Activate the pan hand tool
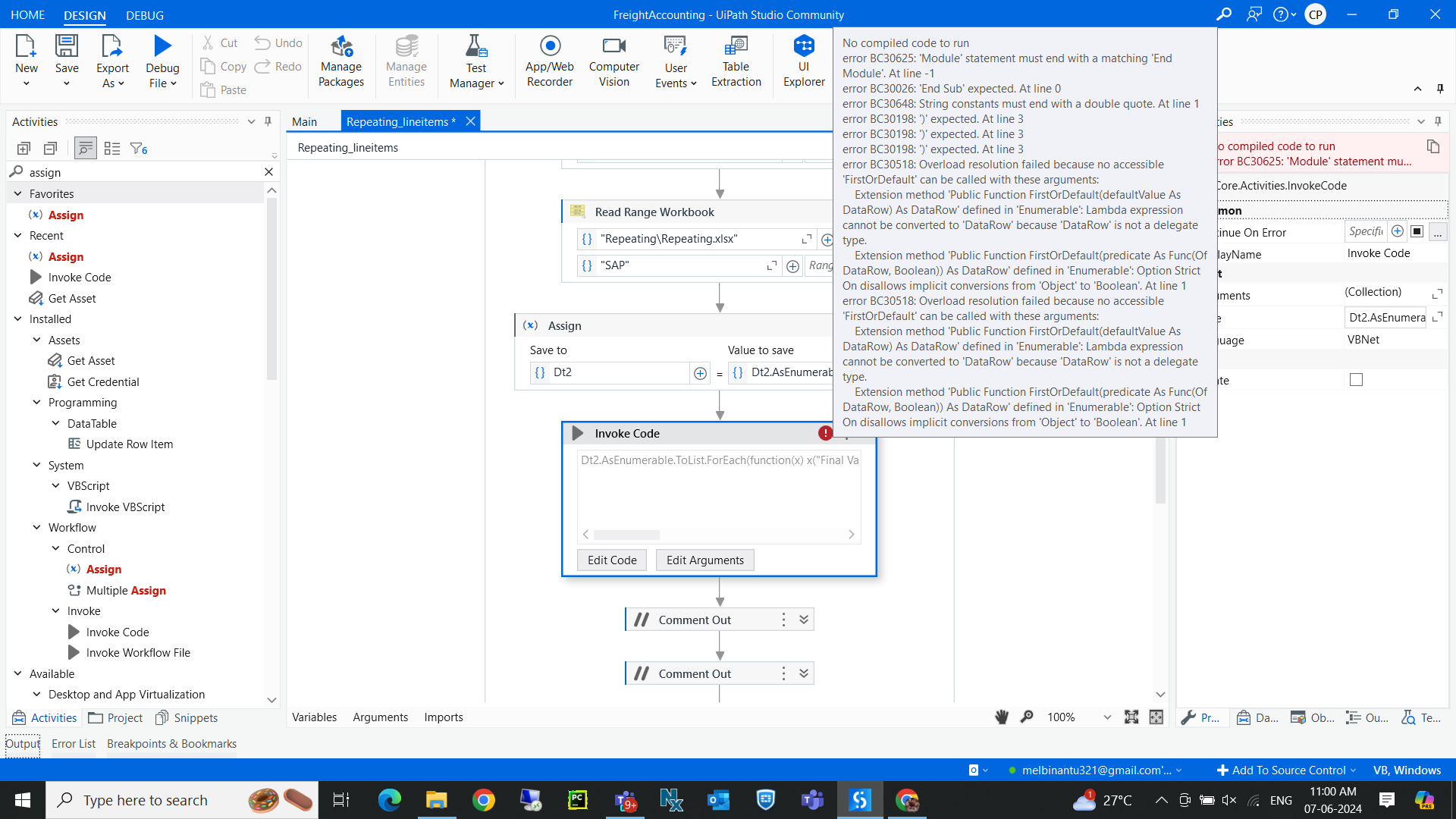Viewport: 1456px width, 819px height. point(1002,717)
